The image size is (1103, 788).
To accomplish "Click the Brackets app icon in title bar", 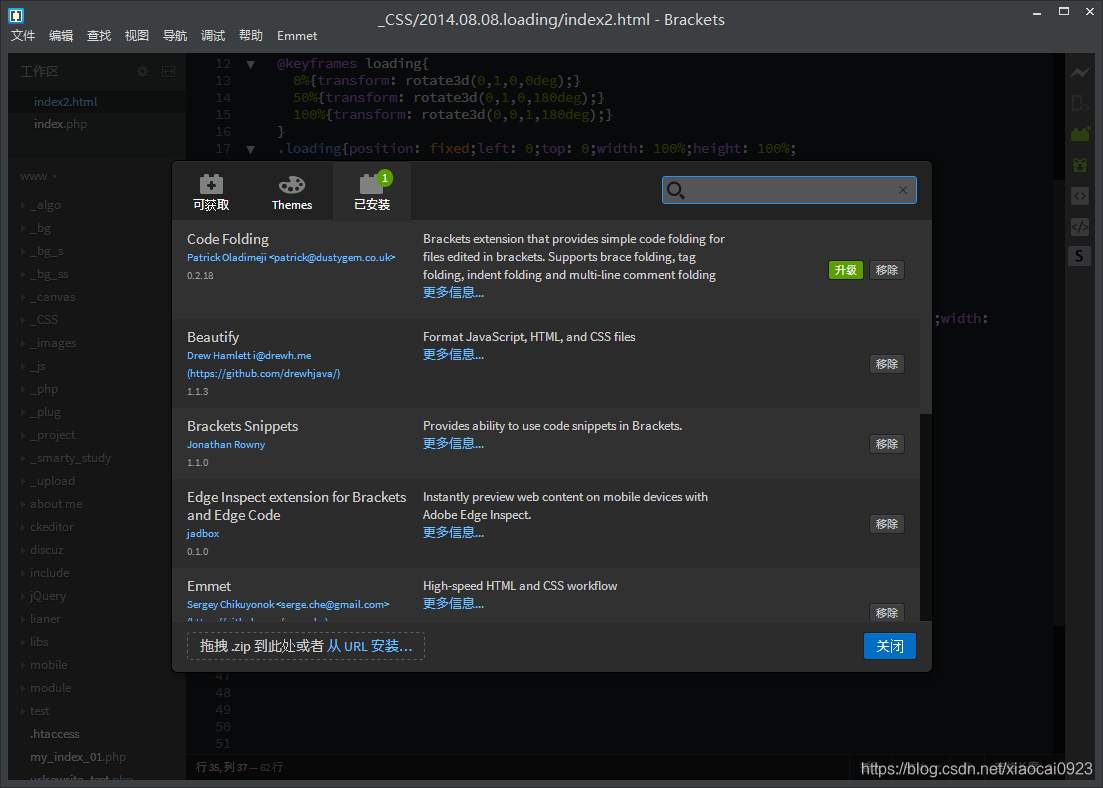I will tap(15, 15).
